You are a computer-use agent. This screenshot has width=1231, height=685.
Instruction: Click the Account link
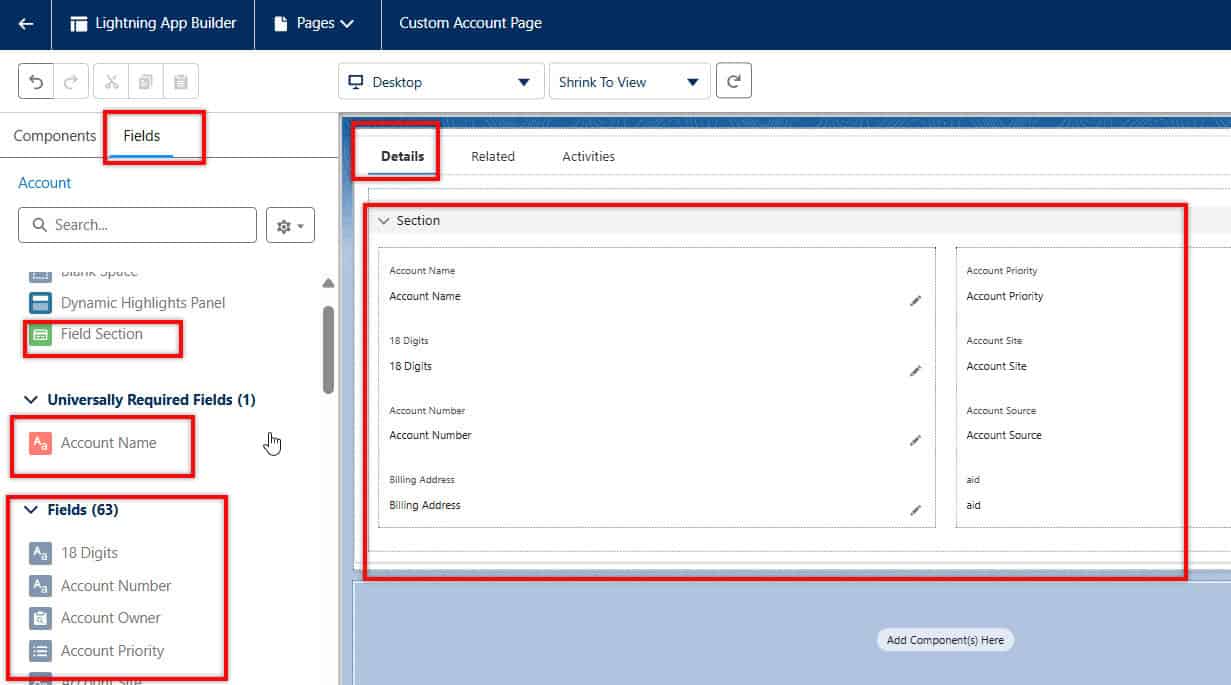point(45,183)
